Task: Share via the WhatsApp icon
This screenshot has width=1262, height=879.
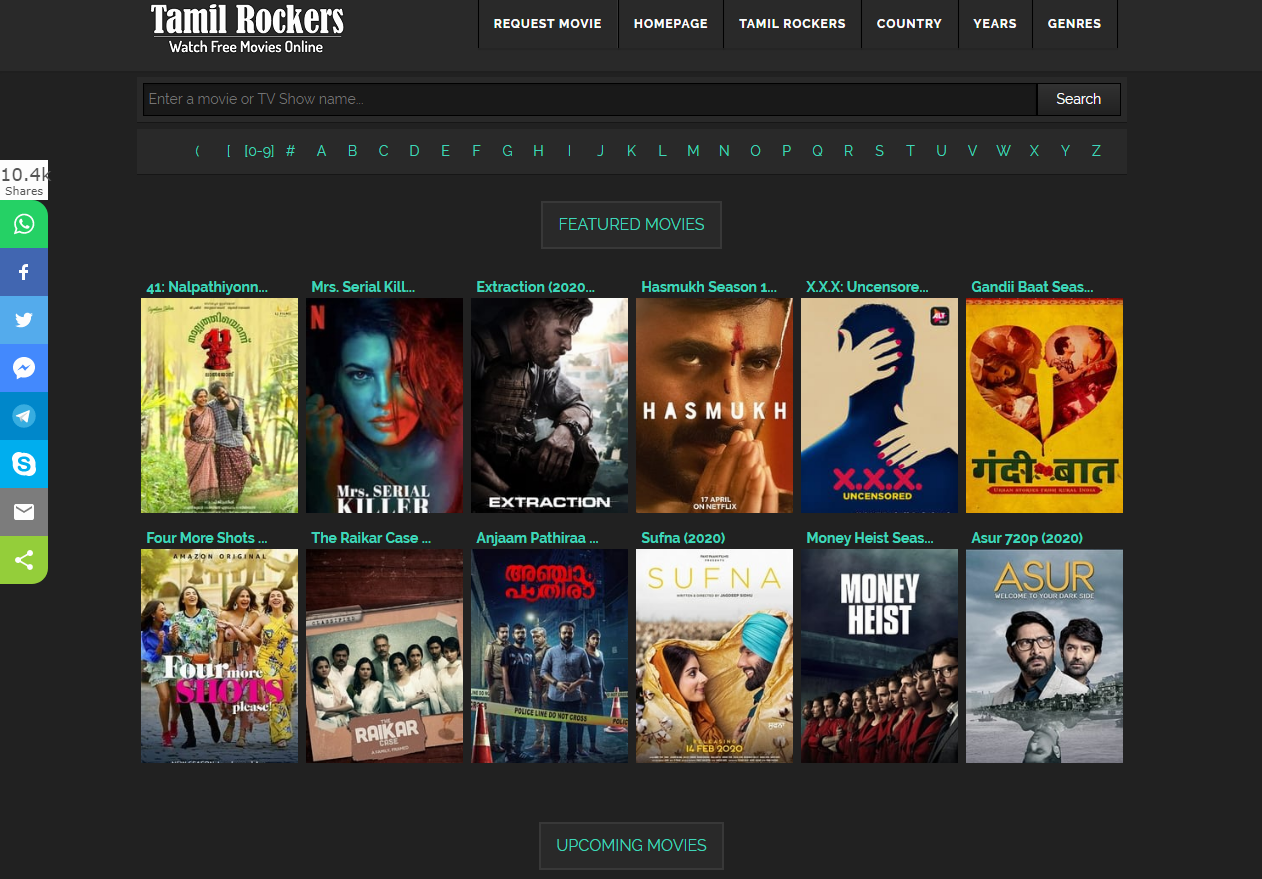Action: click(x=24, y=224)
